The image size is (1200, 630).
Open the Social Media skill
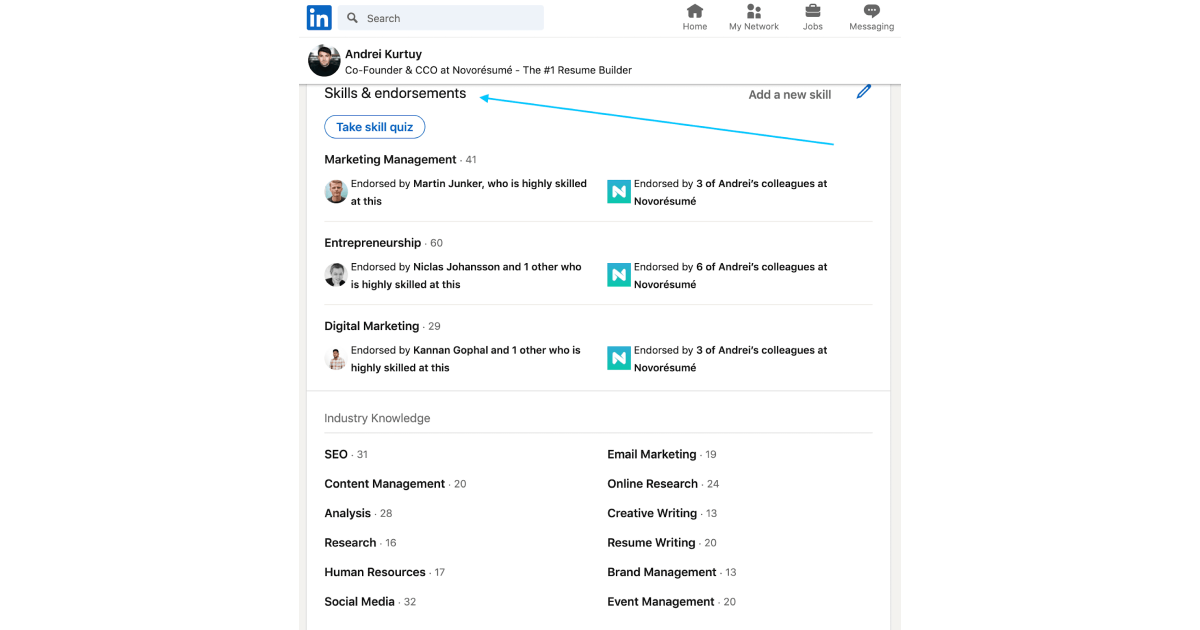[360, 602]
